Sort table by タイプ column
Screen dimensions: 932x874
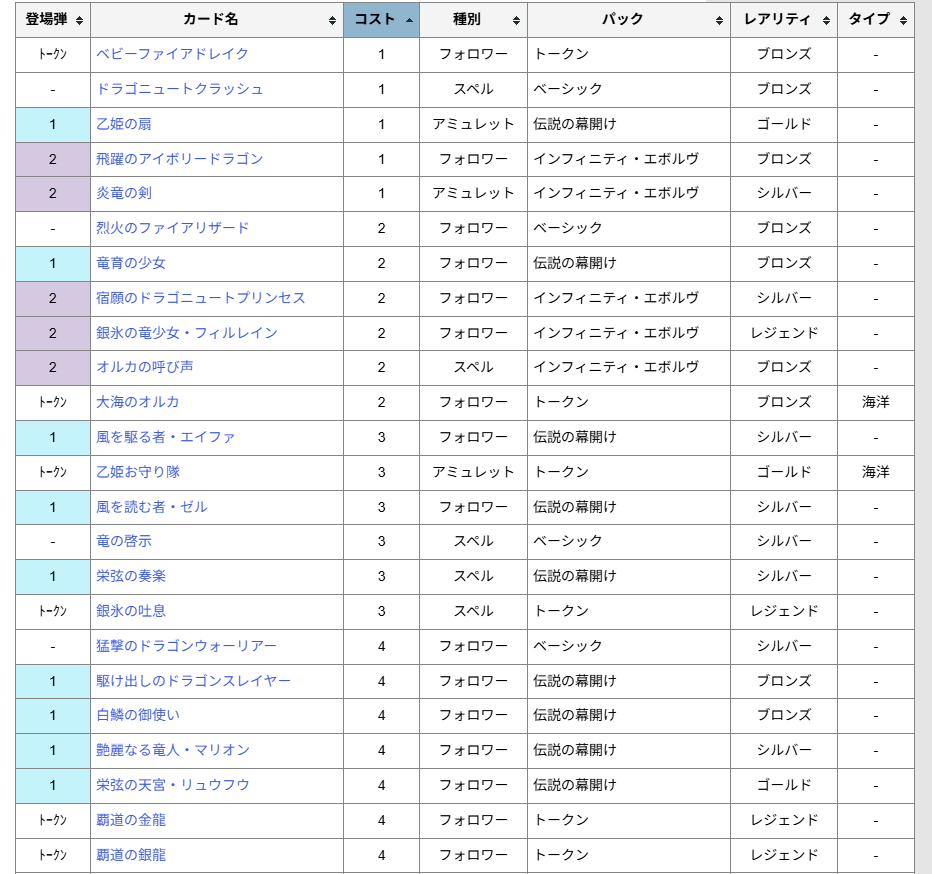tap(875, 20)
